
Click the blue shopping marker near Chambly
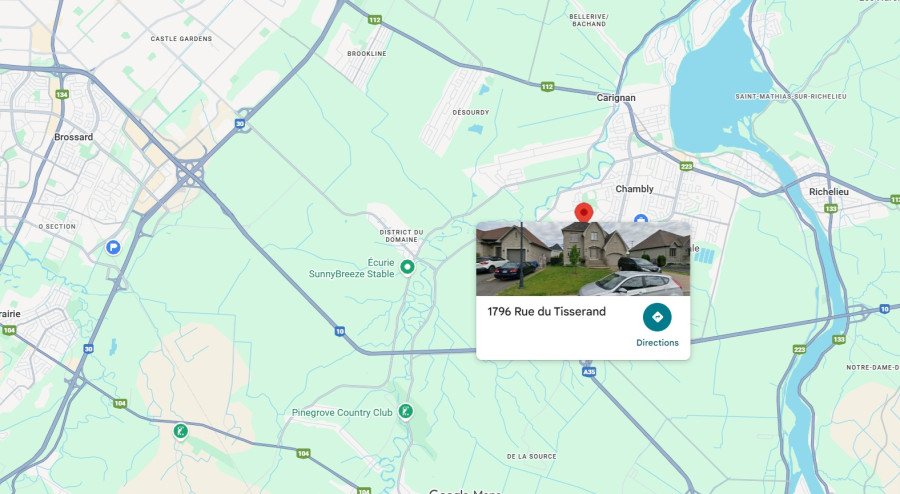coord(641,219)
